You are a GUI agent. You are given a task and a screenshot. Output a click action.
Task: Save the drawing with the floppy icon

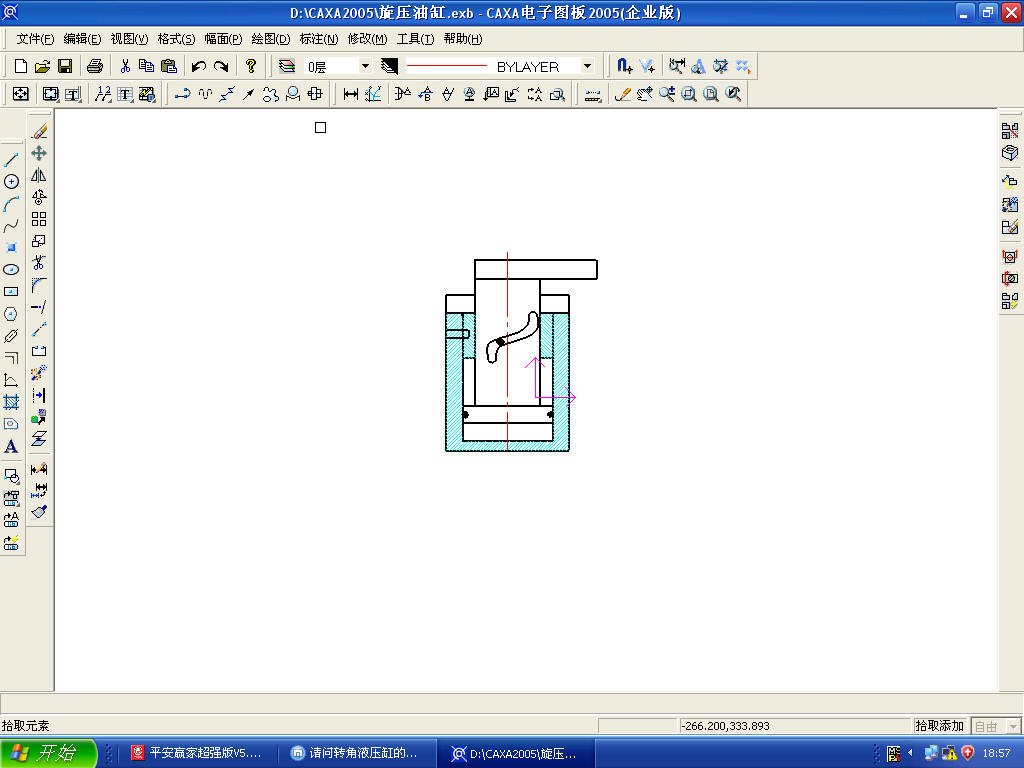(65, 66)
